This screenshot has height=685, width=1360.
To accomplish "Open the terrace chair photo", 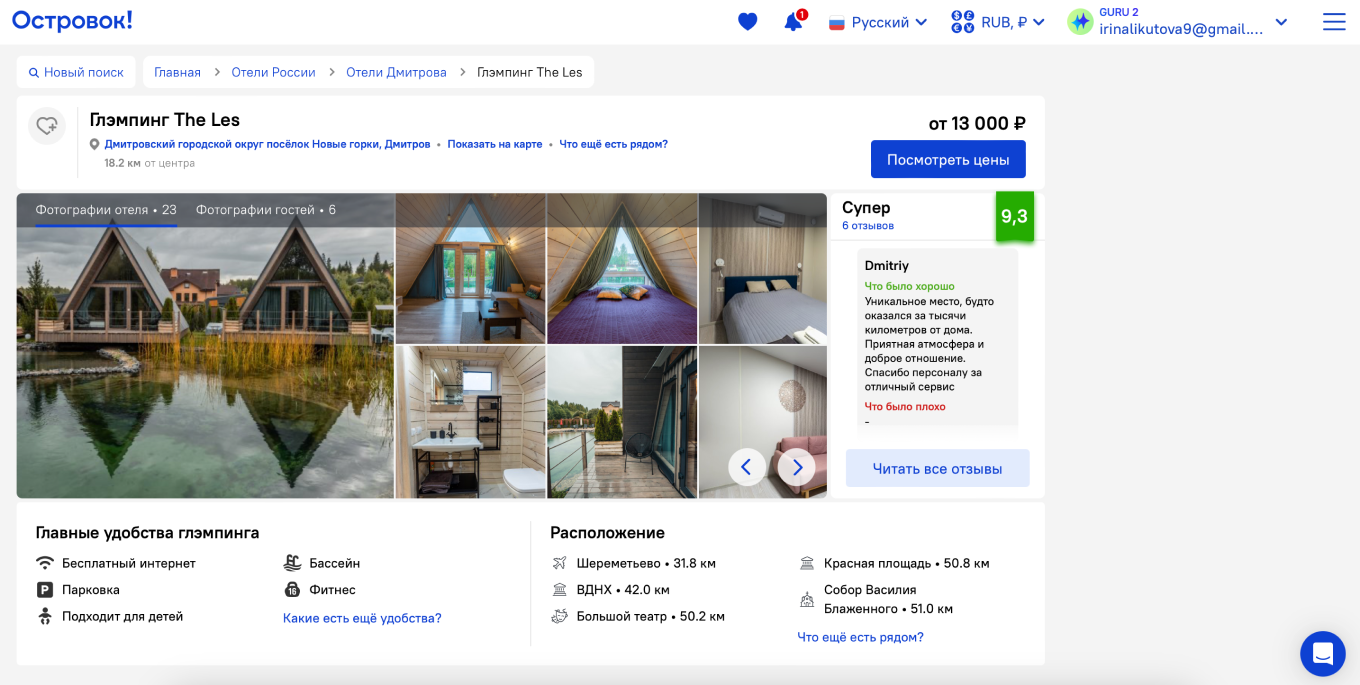I will click(x=622, y=422).
